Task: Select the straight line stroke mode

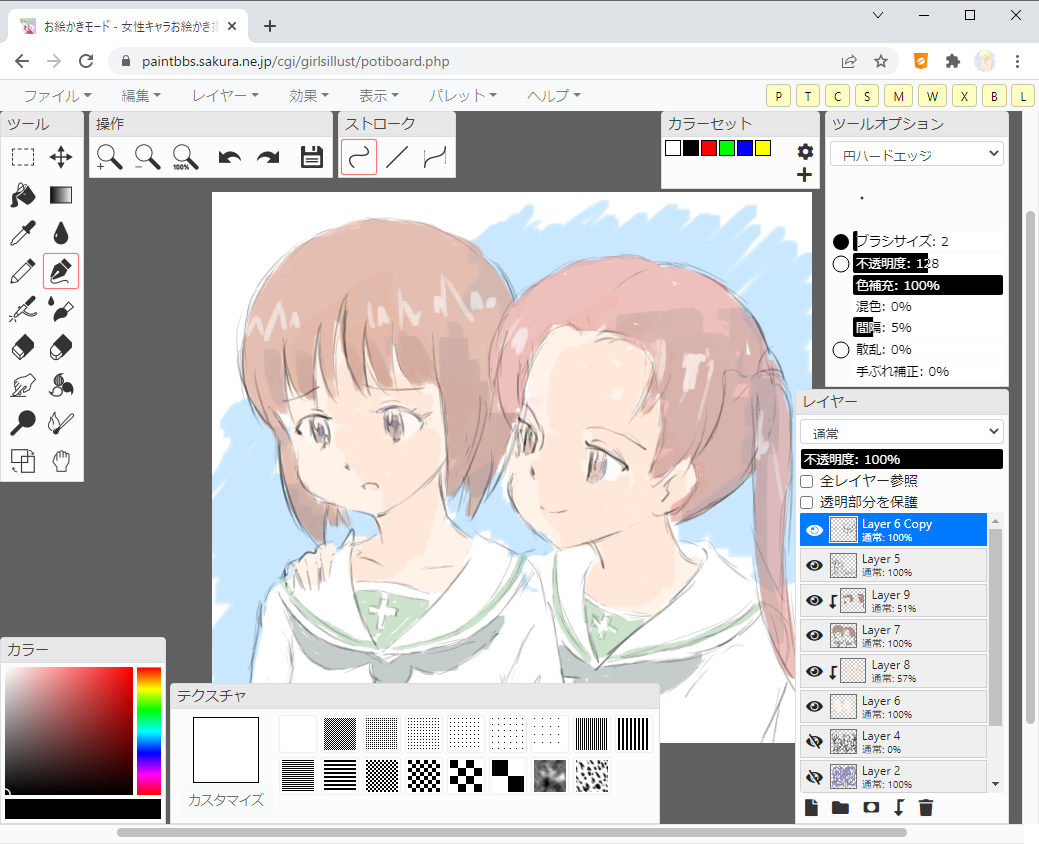Action: [x=397, y=157]
